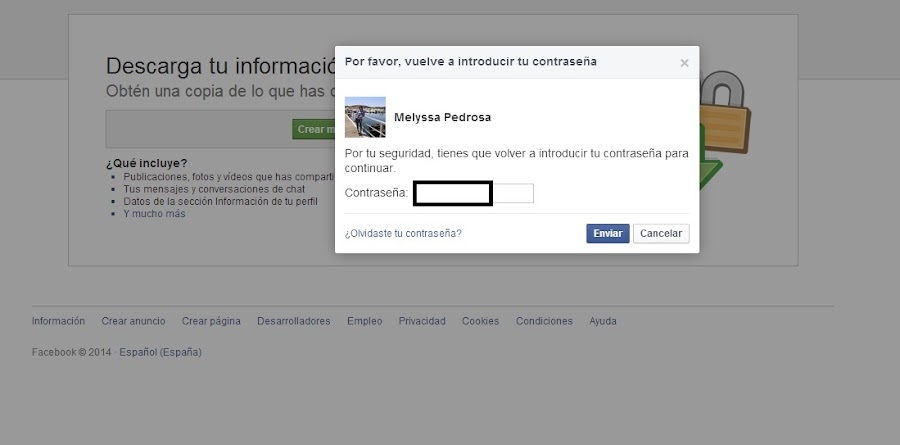Click the green Crear archive button
The height and width of the screenshot is (445, 900).
pyautogui.click(x=313, y=129)
